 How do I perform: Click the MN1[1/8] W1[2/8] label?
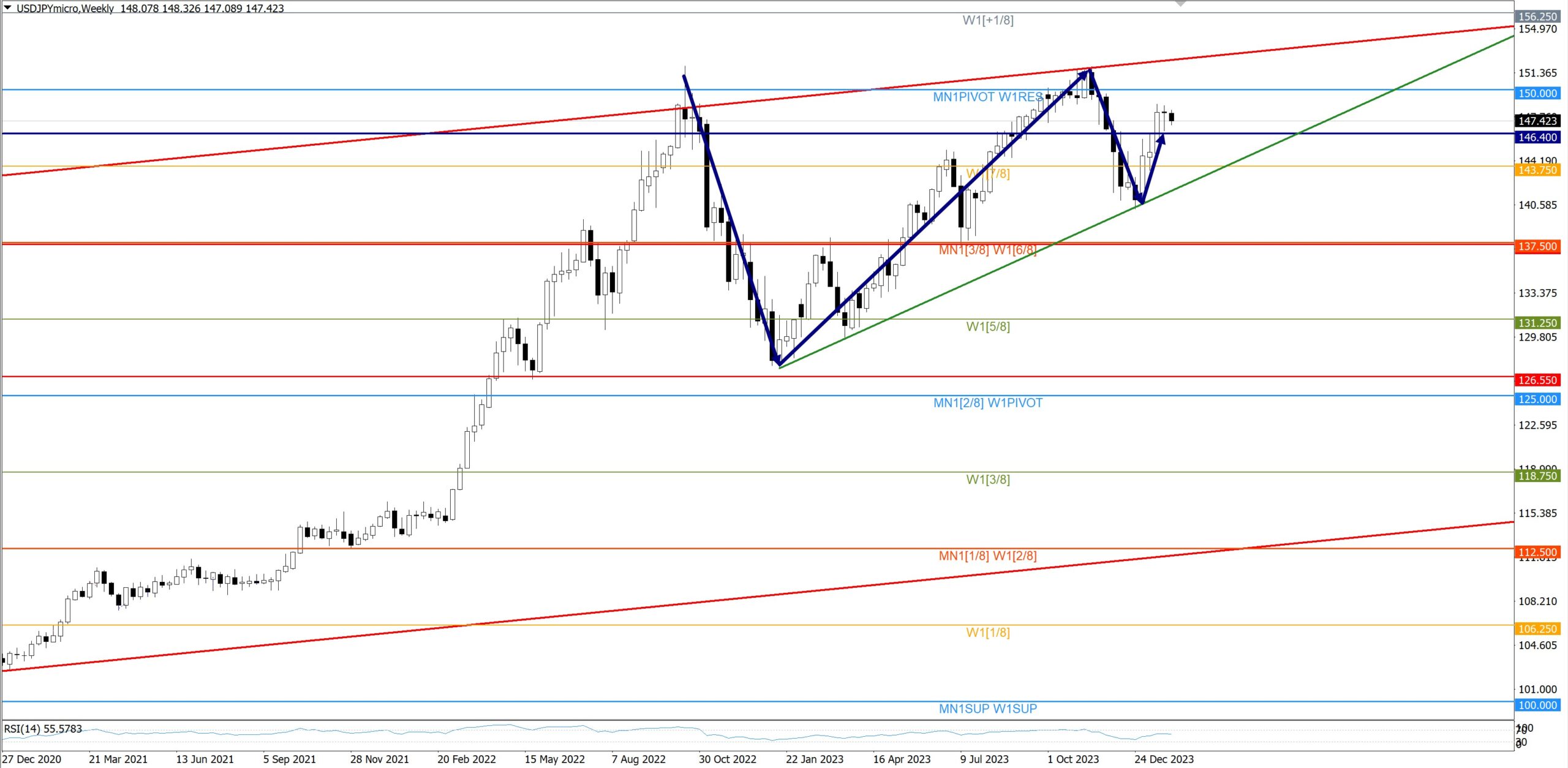[987, 555]
